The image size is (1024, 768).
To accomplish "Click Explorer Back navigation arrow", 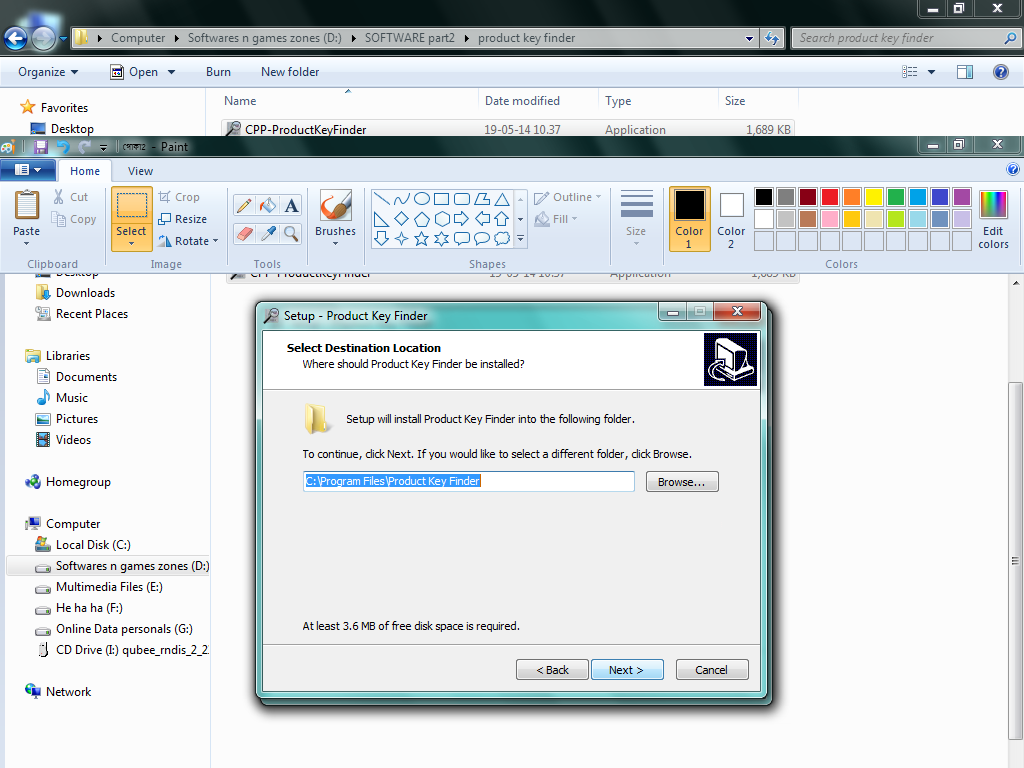I will pos(16,38).
